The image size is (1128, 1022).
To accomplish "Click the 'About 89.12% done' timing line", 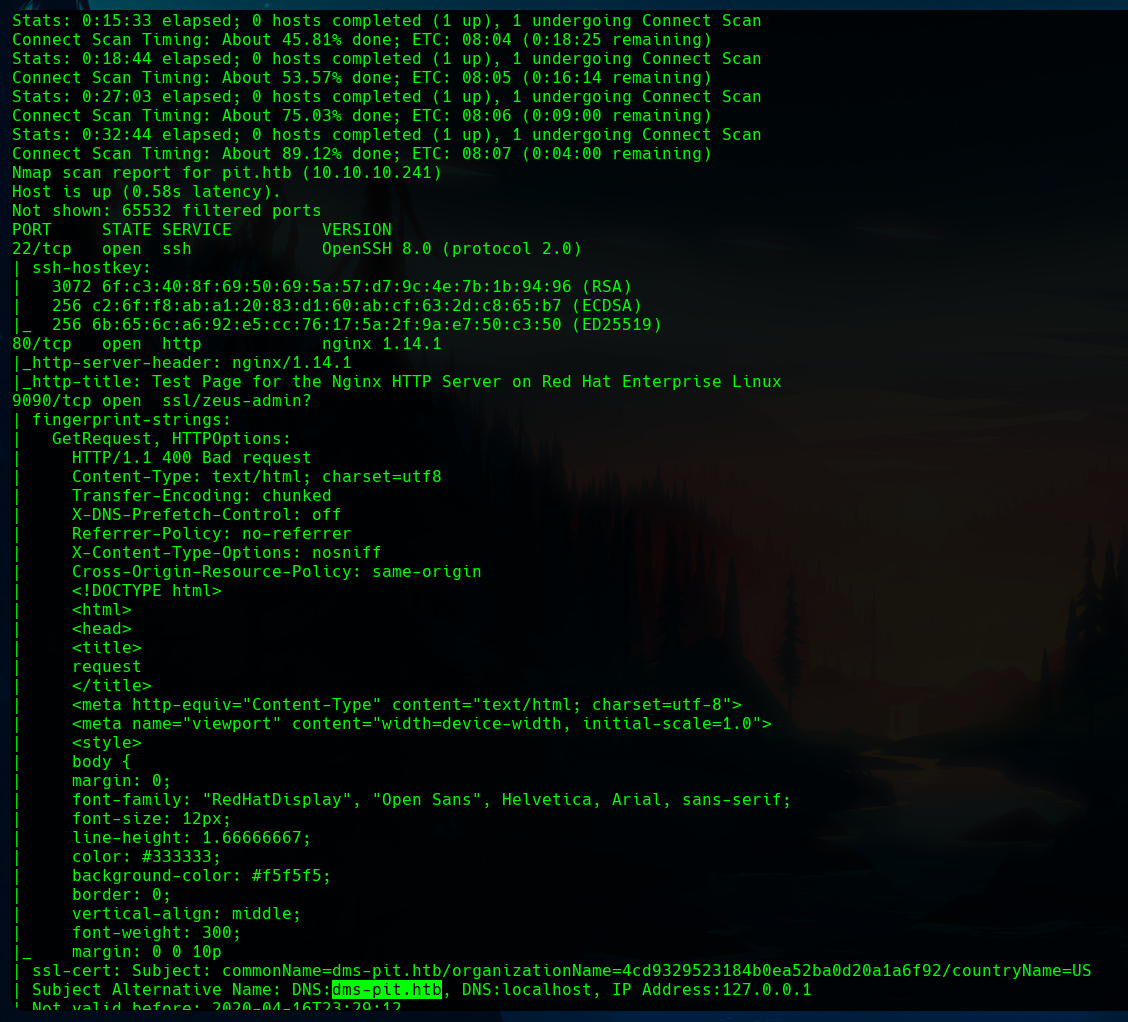I will point(361,154).
